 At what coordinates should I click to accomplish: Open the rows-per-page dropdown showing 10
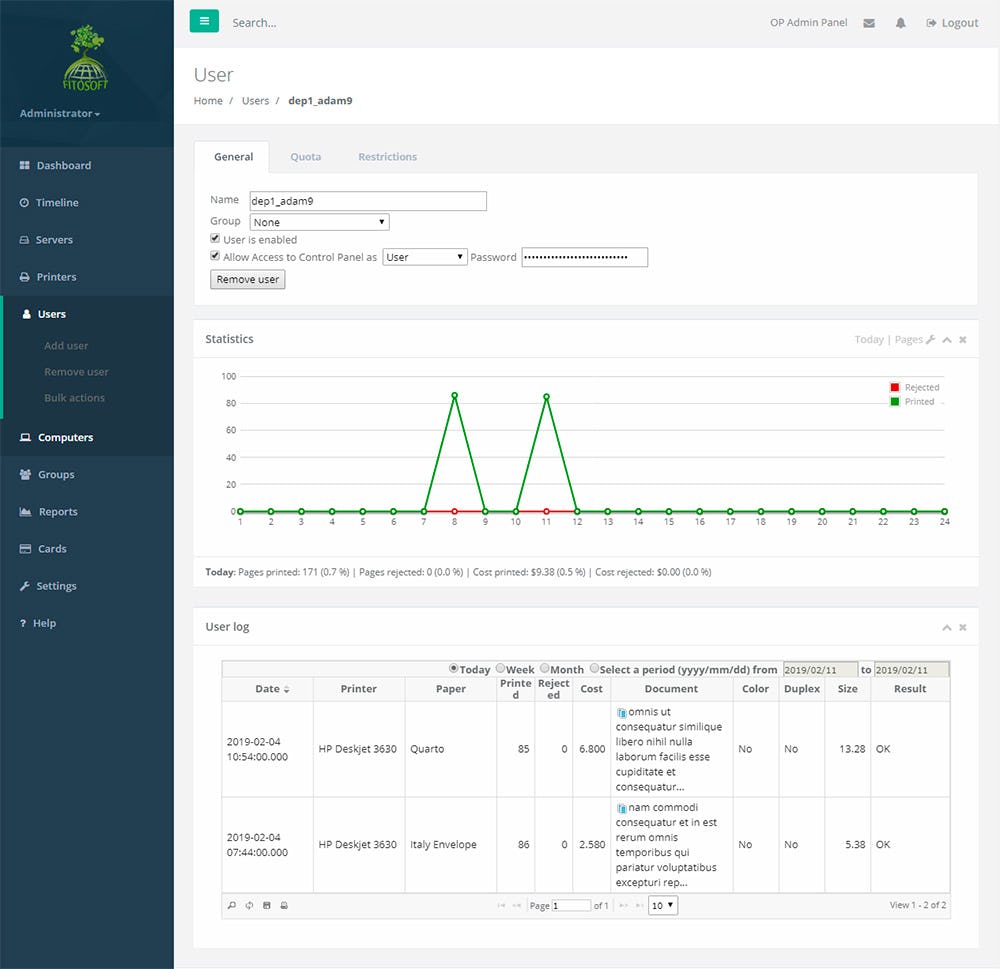[662, 905]
